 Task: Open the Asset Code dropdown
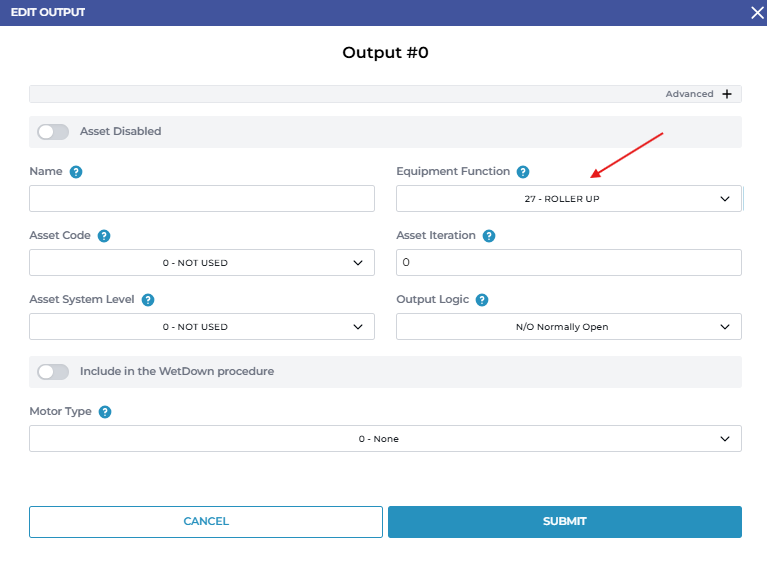(201, 263)
